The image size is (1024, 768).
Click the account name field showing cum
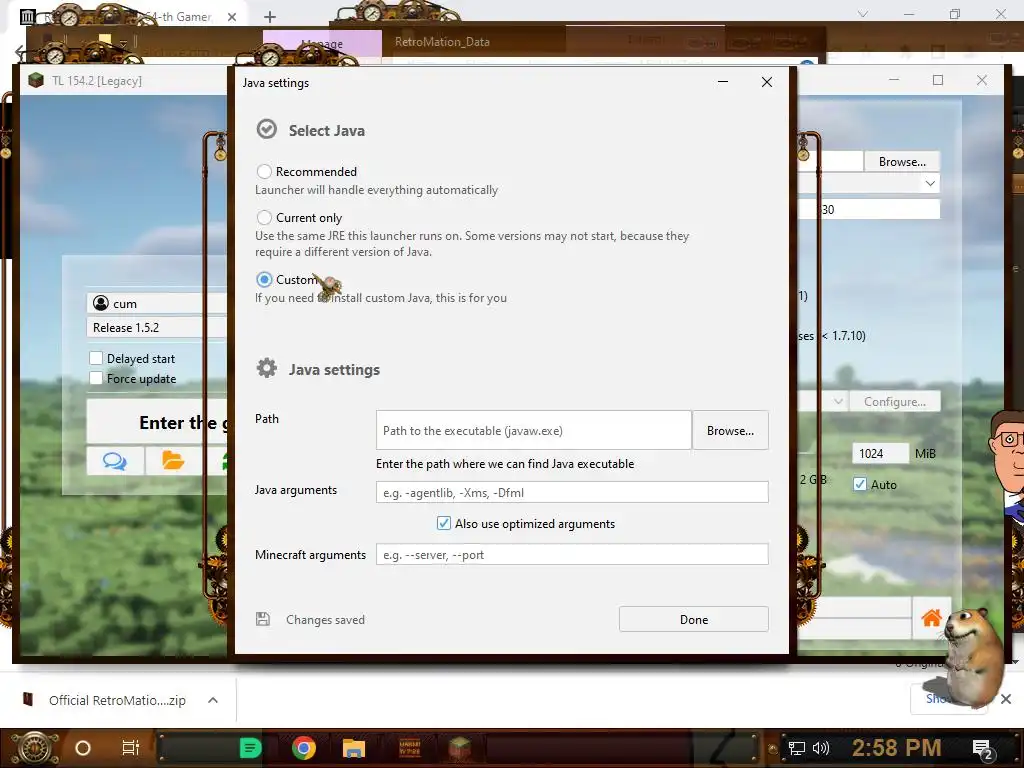157,303
